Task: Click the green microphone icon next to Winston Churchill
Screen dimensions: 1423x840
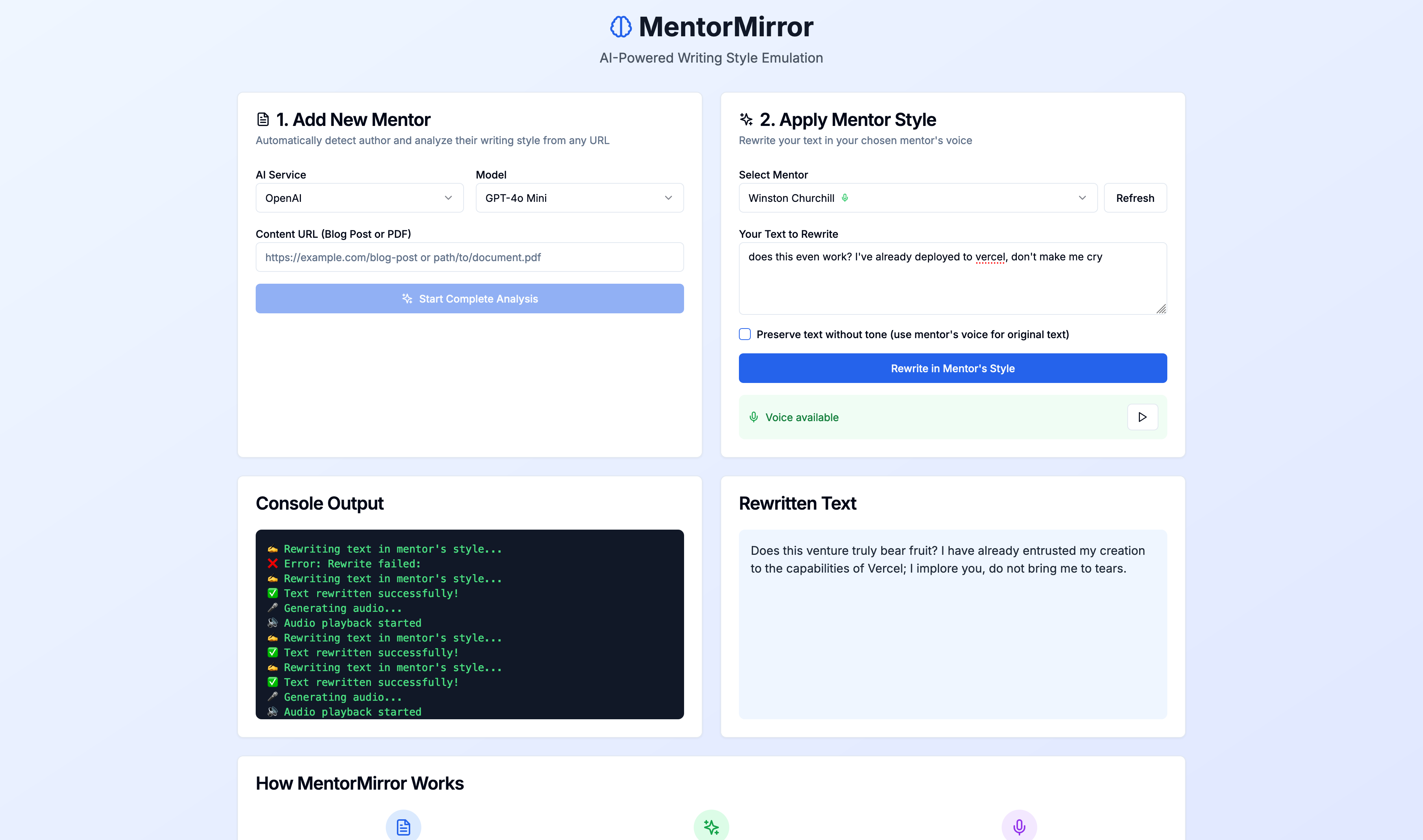Action: [845, 198]
